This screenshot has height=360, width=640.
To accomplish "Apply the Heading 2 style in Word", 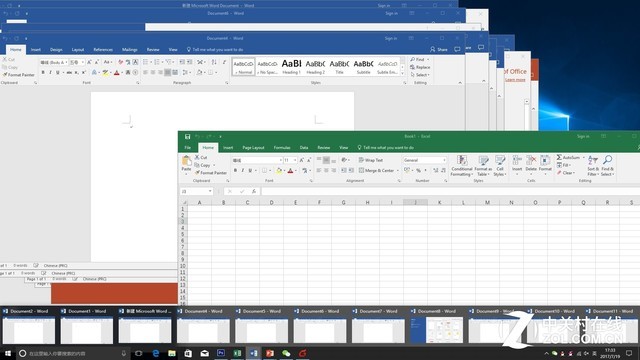I will pos(316,67).
